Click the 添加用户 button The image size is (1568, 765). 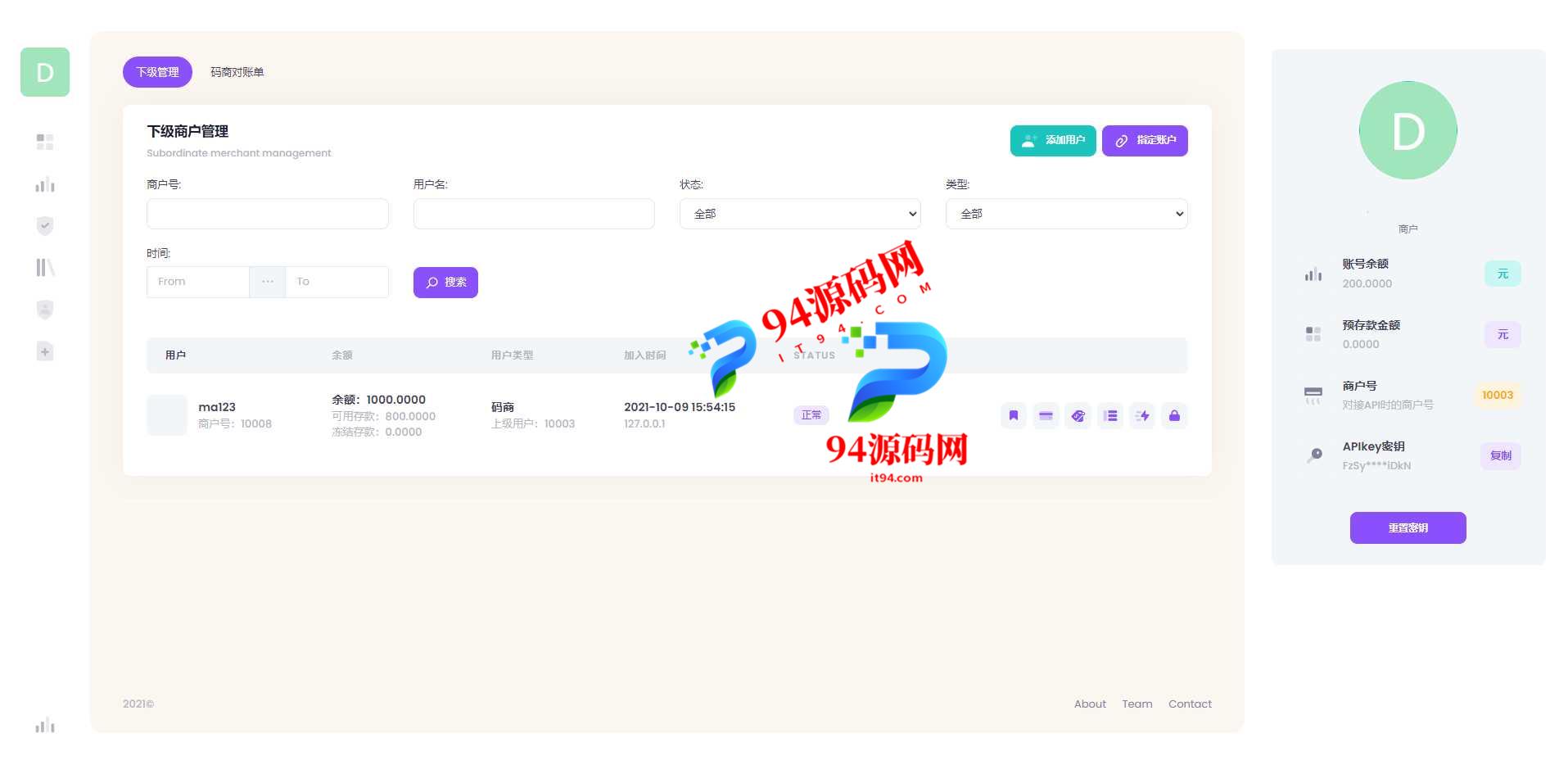click(x=1053, y=141)
